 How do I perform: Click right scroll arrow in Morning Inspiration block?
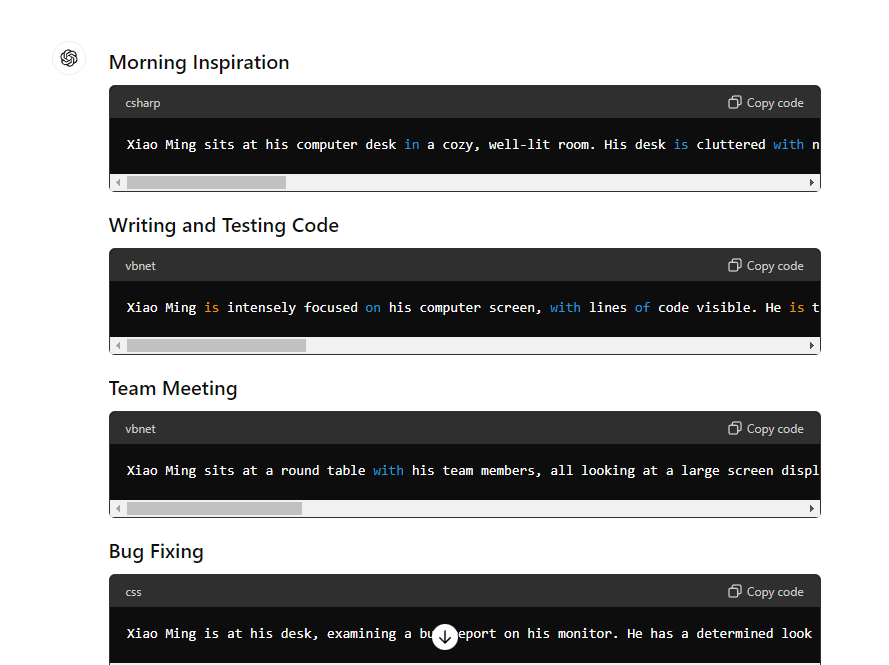812,183
